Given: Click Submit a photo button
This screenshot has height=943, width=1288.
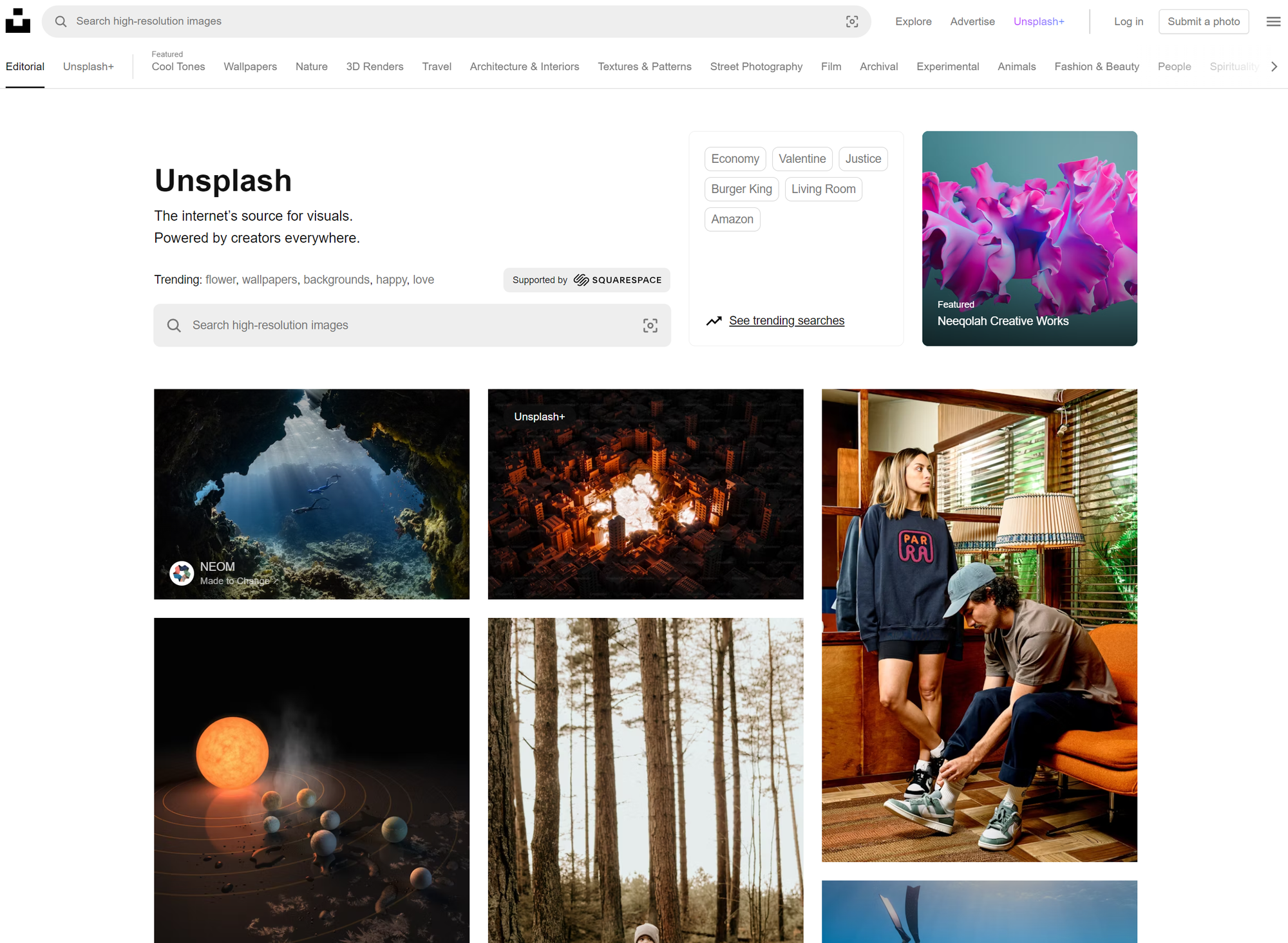Looking at the screenshot, I should (x=1203, y=22).
